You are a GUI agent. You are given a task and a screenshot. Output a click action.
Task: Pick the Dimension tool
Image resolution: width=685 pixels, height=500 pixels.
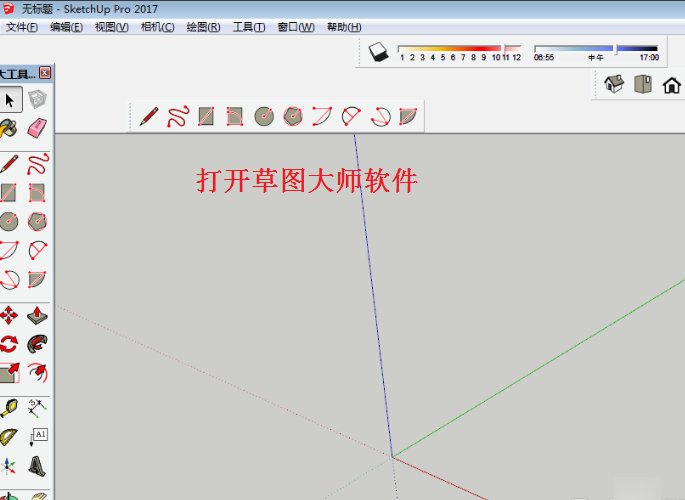point(37,408)
